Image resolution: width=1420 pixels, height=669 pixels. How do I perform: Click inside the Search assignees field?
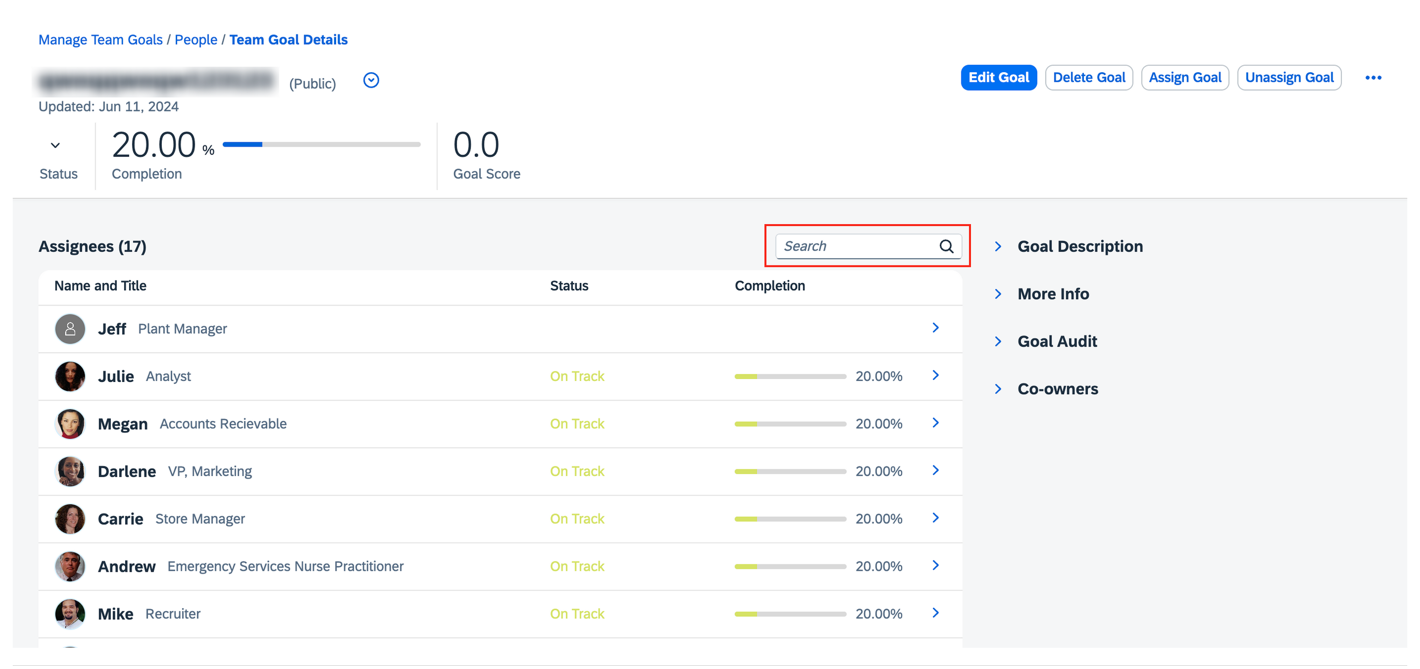pos(860,246)
